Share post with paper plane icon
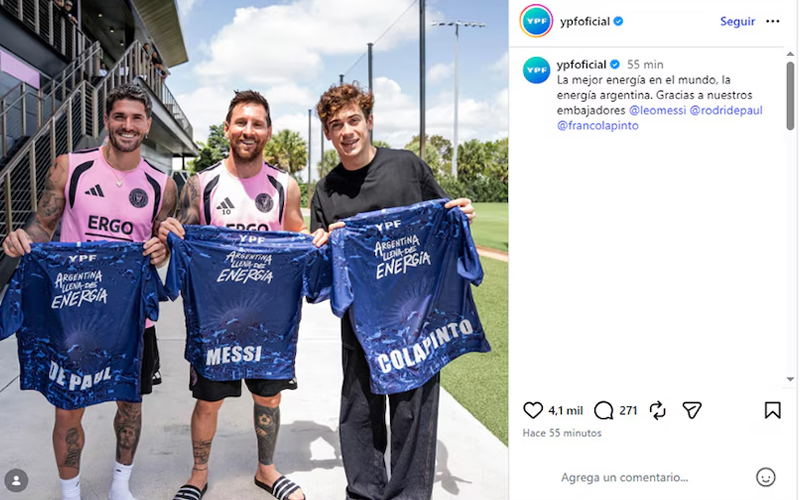Viewport: 800px width, 500px height. click(692, 410)
